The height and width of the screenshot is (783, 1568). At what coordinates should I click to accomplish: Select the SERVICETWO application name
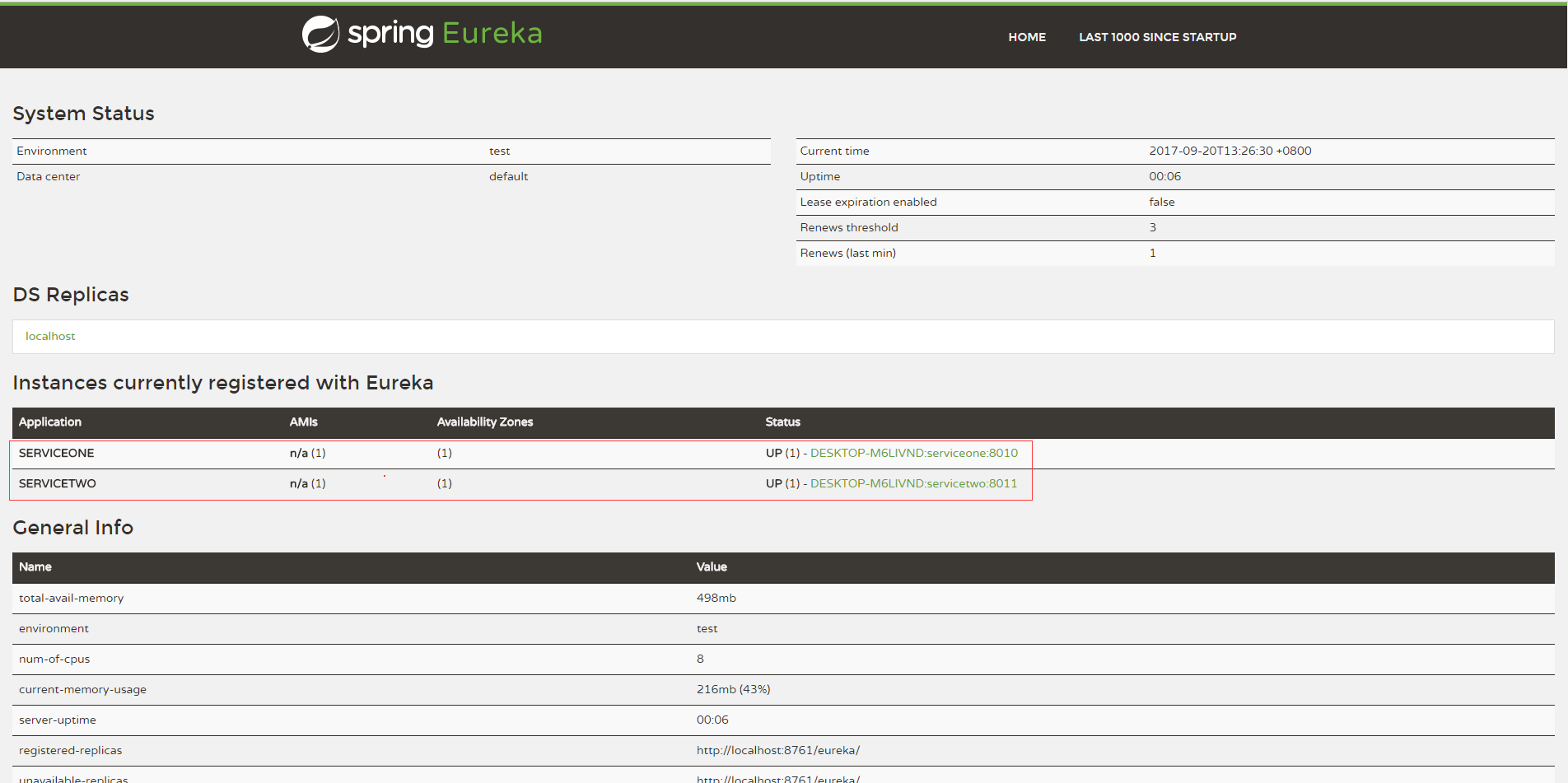(58, 483)
